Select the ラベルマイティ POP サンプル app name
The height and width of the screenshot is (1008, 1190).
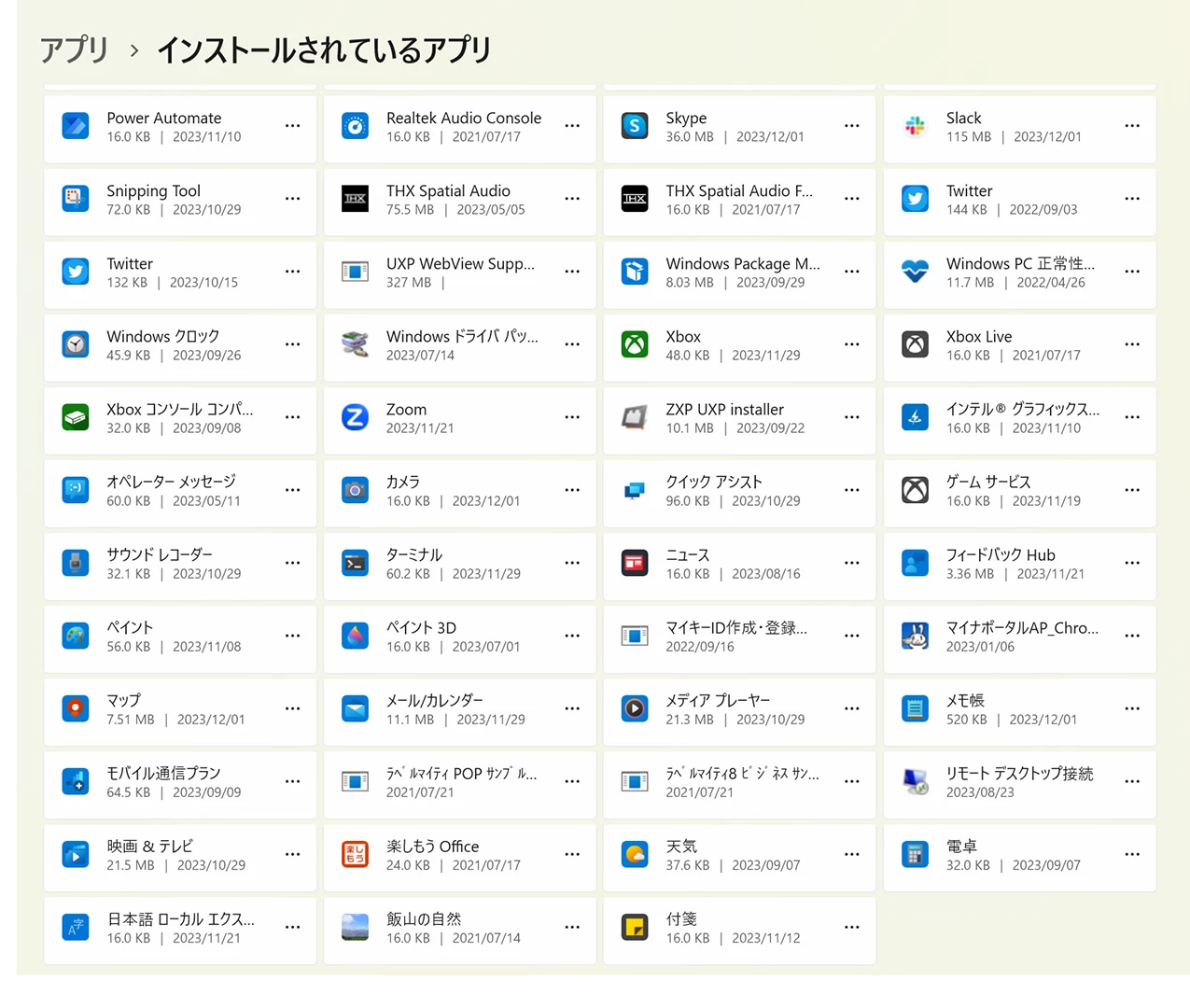[462, 773]
